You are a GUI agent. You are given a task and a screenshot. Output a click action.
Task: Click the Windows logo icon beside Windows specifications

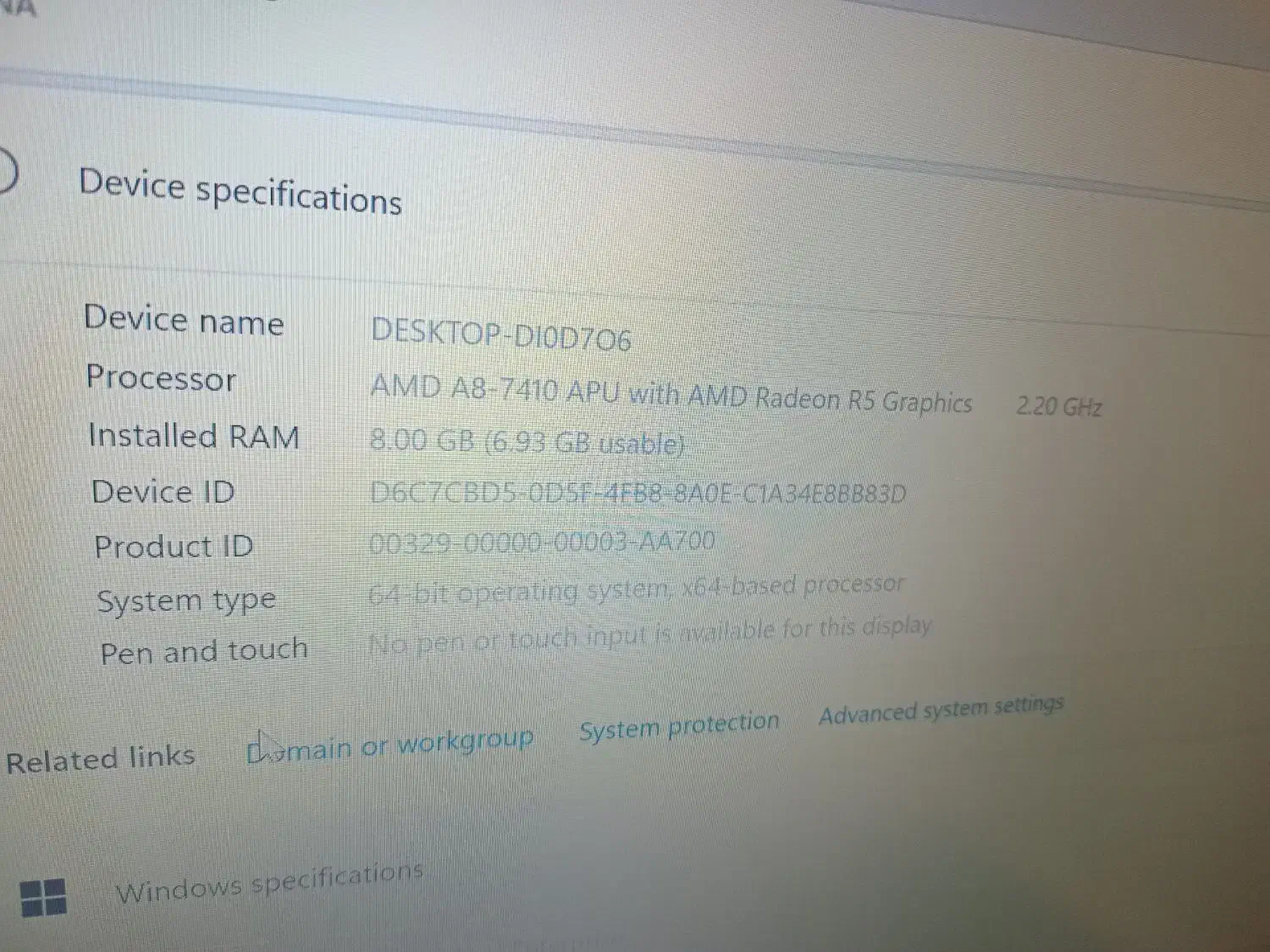[x=42, y=897]
